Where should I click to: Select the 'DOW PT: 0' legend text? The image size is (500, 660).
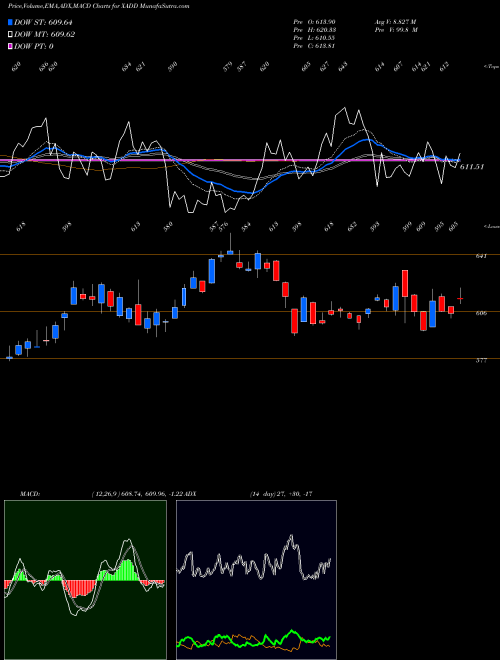coord(33,46)
